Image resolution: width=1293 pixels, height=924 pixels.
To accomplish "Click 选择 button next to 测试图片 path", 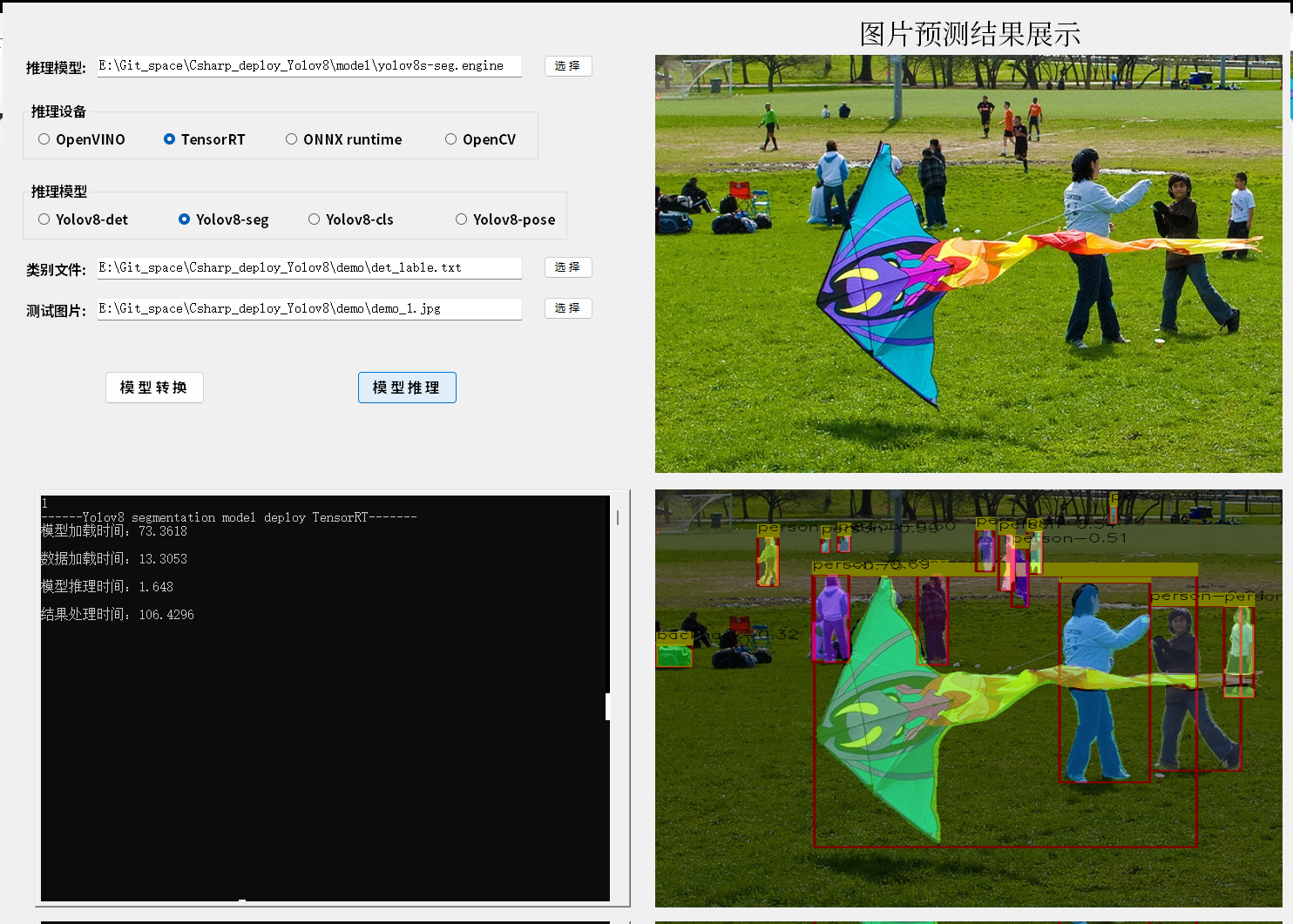I will tap(568, 308).
